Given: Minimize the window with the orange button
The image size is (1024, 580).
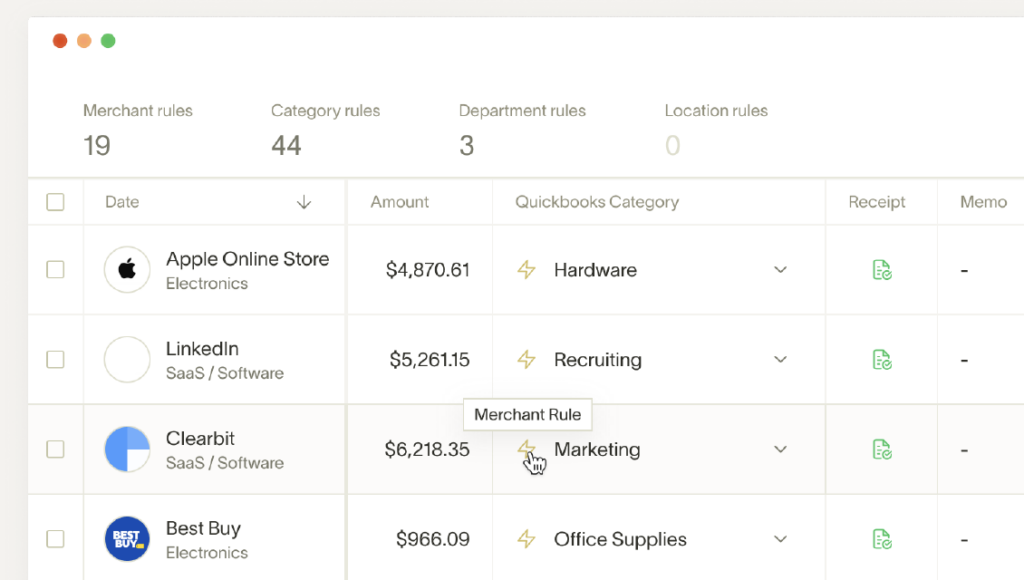Looking at the screenshot, I should pyautogui.click(x=84, y=41).
